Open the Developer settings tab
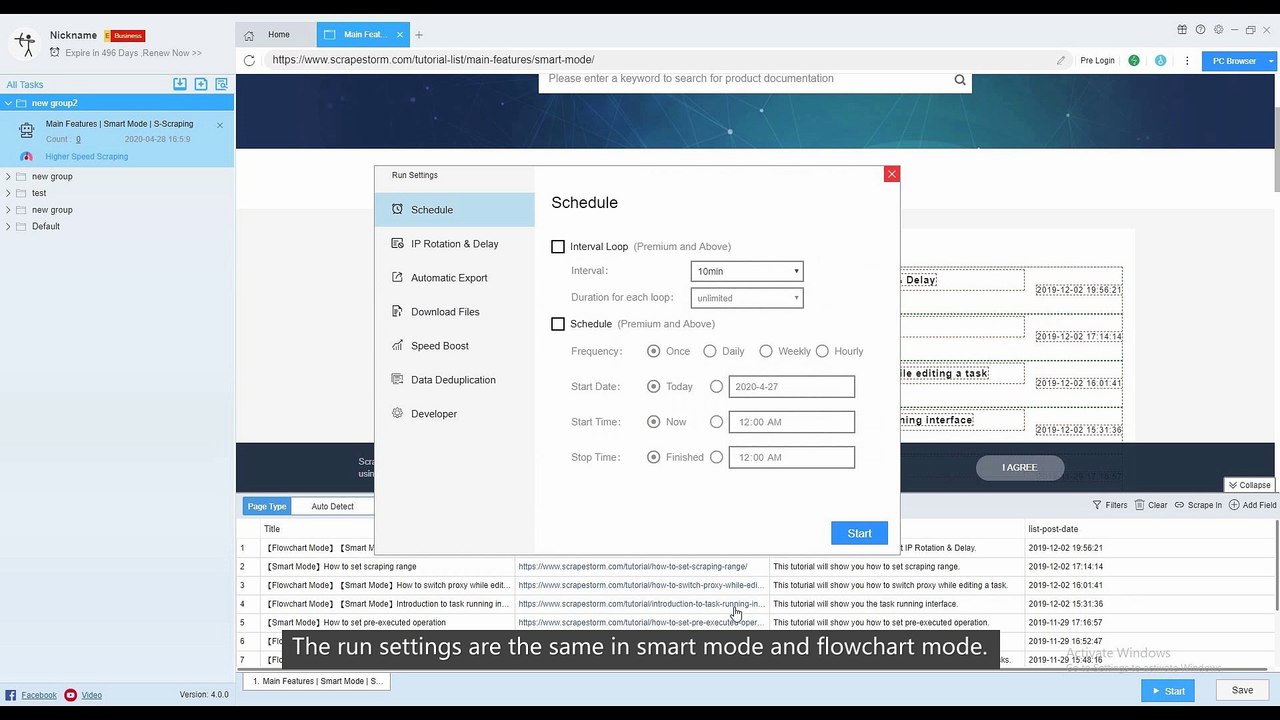The width and height of the screenshot is (1280, 720). 455,414
